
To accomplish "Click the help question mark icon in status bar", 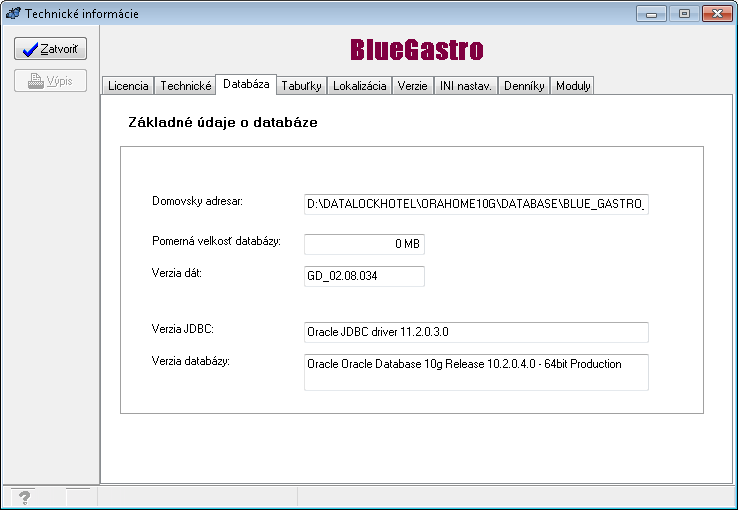I will 24,497.
